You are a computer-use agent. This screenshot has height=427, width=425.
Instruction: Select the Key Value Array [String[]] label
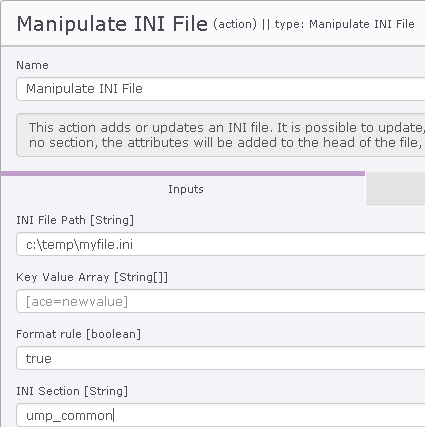pos(92,277)
